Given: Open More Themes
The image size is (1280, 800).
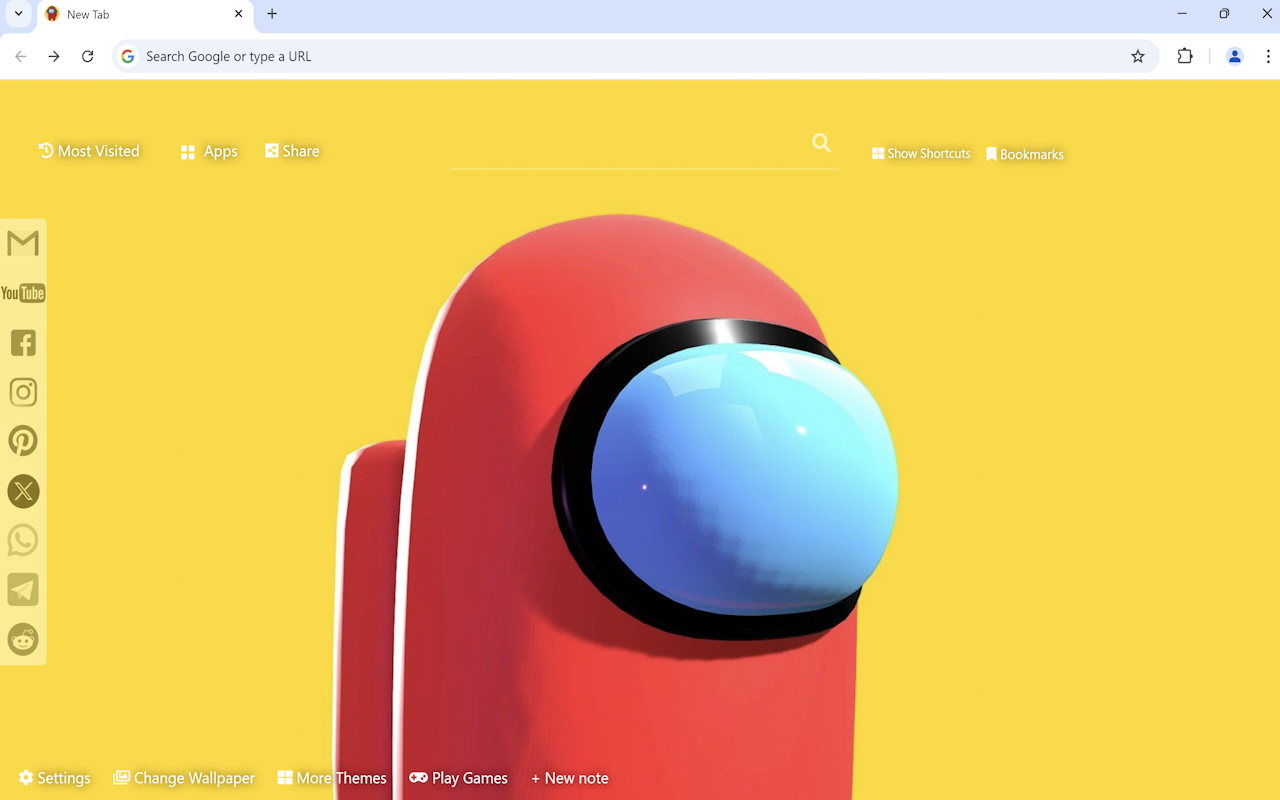Looking at the screenshot, I should coord(332,778).
